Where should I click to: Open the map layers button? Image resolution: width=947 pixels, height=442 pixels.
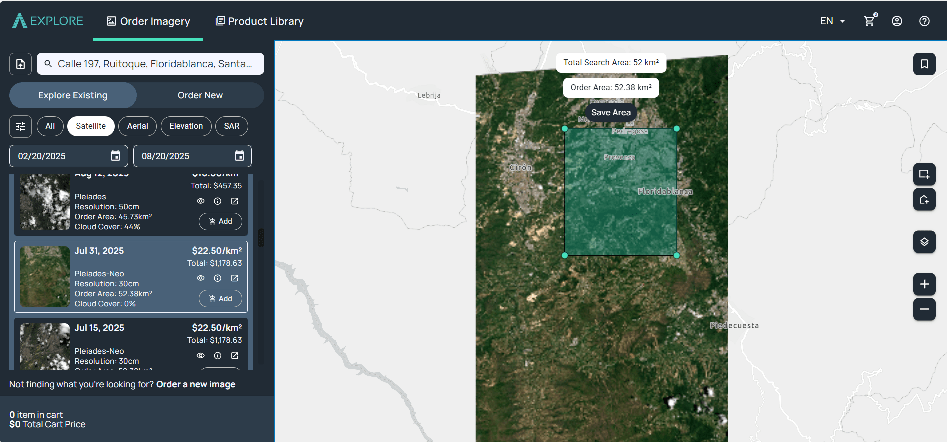coord(924,242)
